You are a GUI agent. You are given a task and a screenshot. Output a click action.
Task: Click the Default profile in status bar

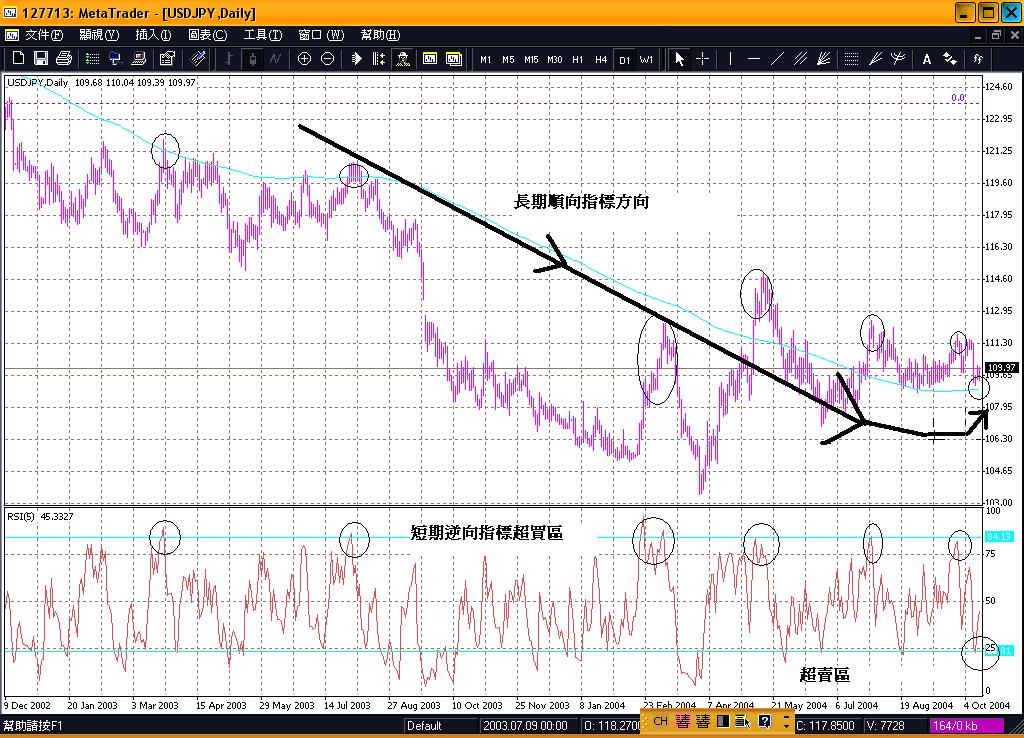424,726
